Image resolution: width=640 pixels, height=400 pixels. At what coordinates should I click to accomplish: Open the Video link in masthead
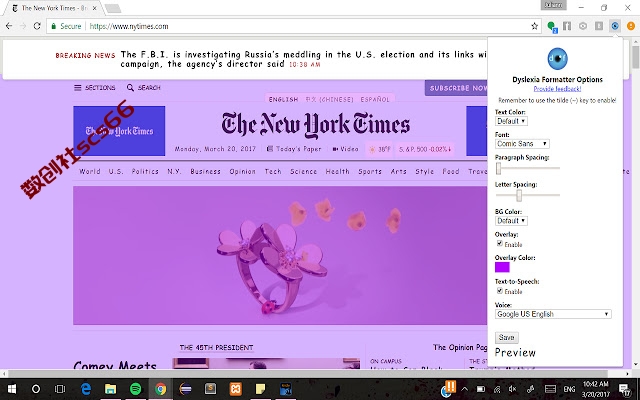click(345, 149)
